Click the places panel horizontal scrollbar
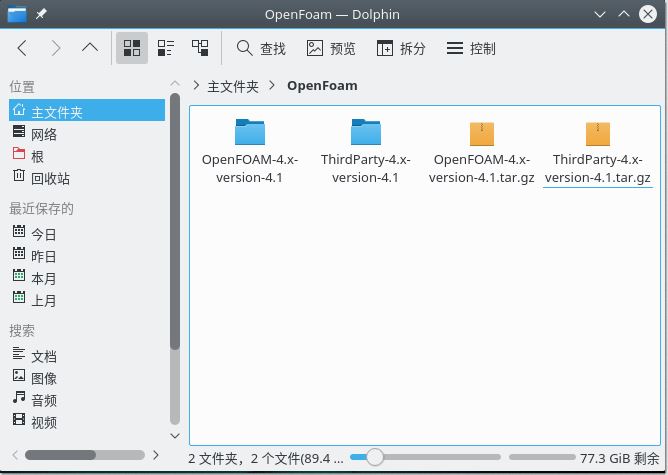The image size is (668, 475). [60, 455]
